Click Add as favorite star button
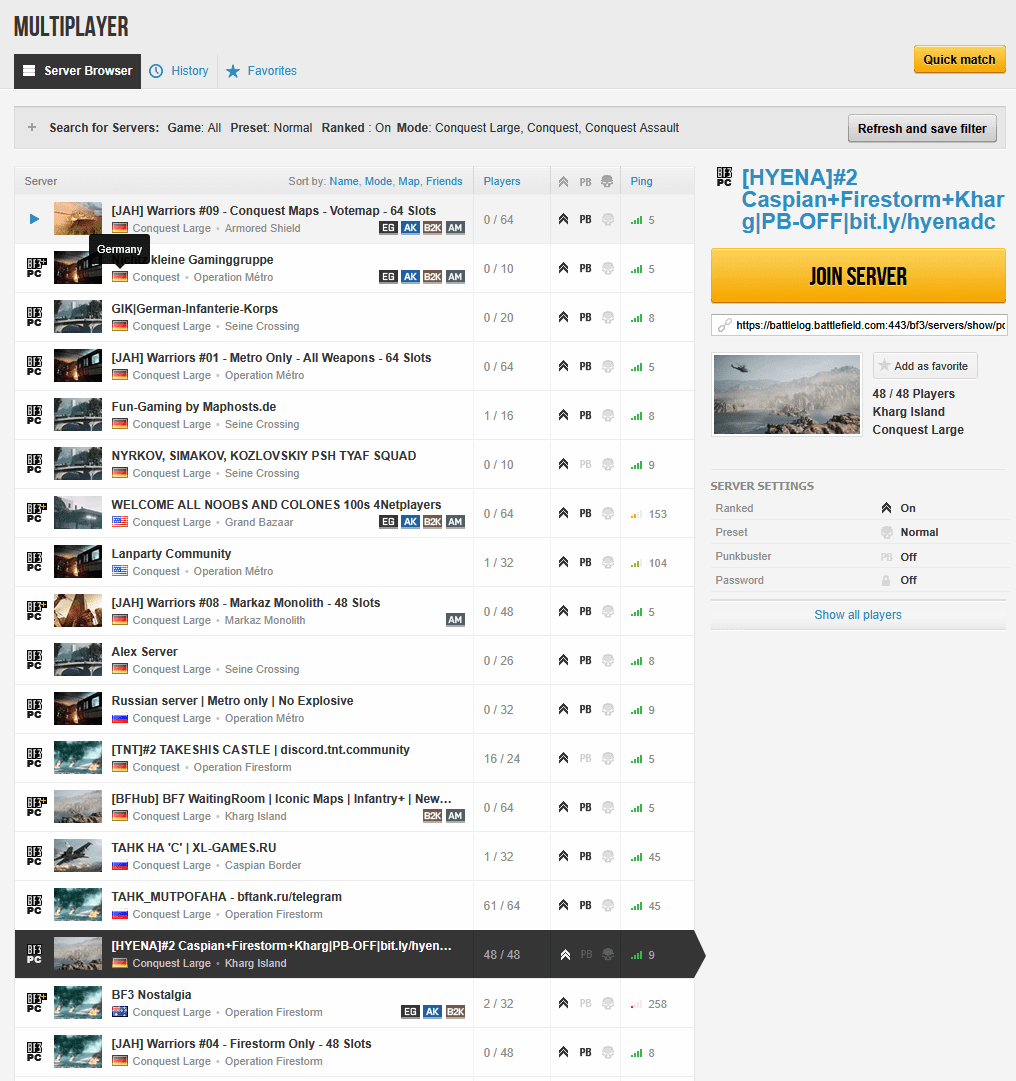This screenshot has width=1016, height=1081. [x=925, y=366]
